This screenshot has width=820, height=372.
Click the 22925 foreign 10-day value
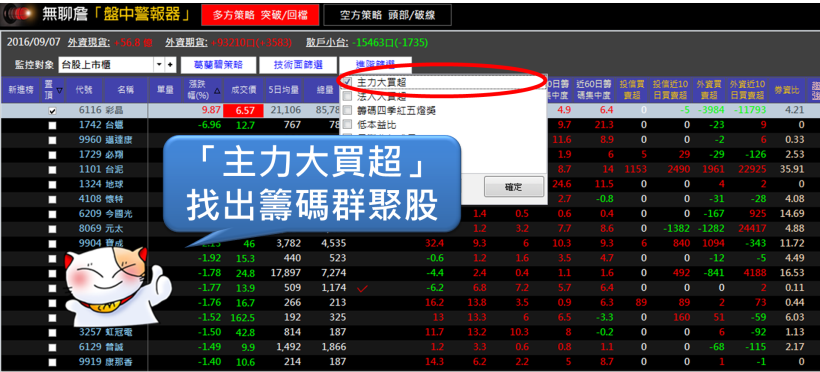click(x=751, y=170)
